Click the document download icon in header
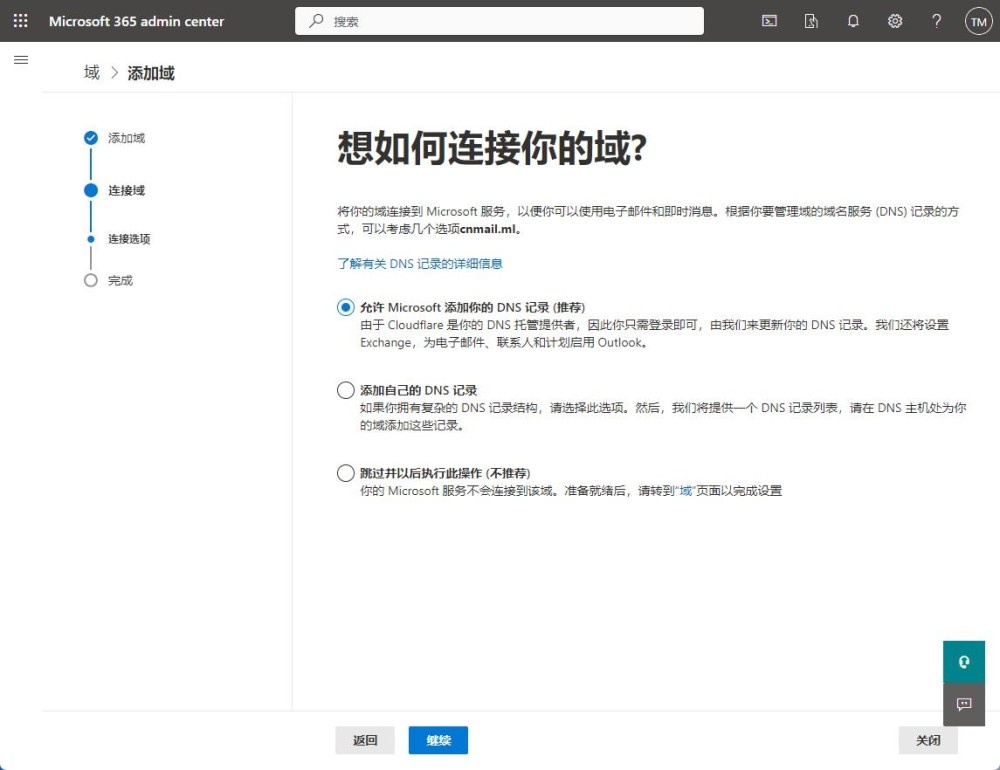Image resolution: width=1000 pixels, height=770 pixels. coord(811,21)
